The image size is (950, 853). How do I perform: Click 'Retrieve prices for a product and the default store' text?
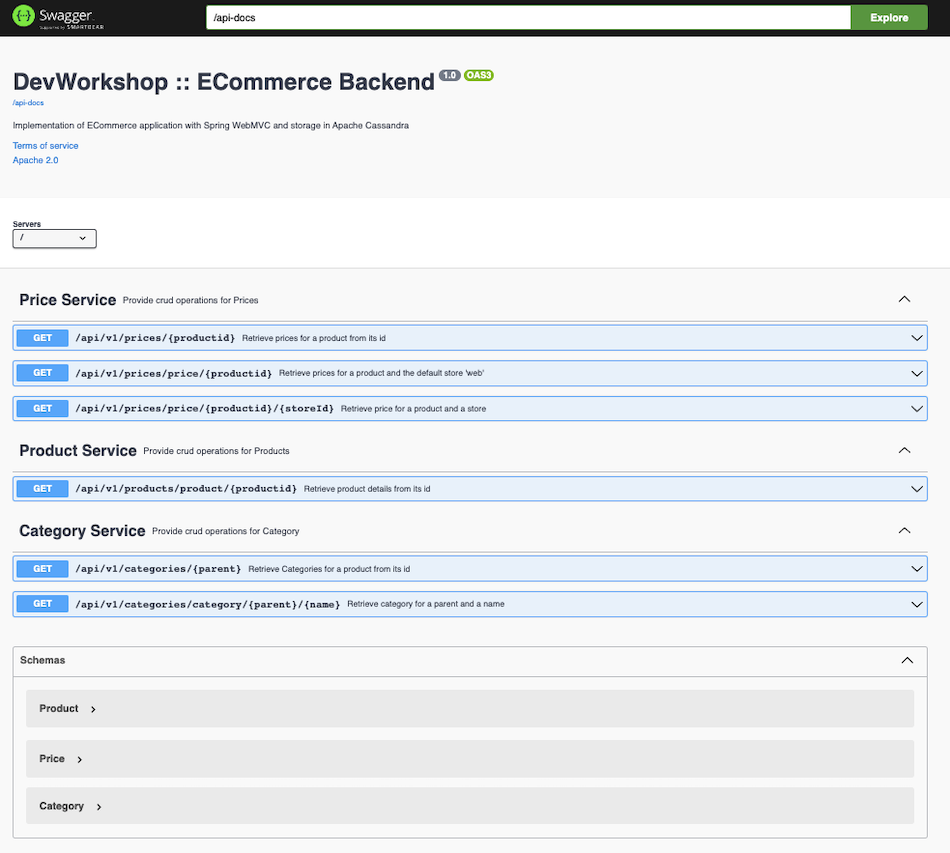381,373
